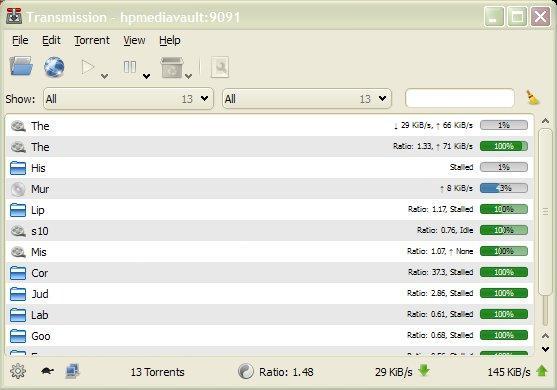557x390 pixels.
Task: Open the settings gear in status bar
Action: click(18, 372)
